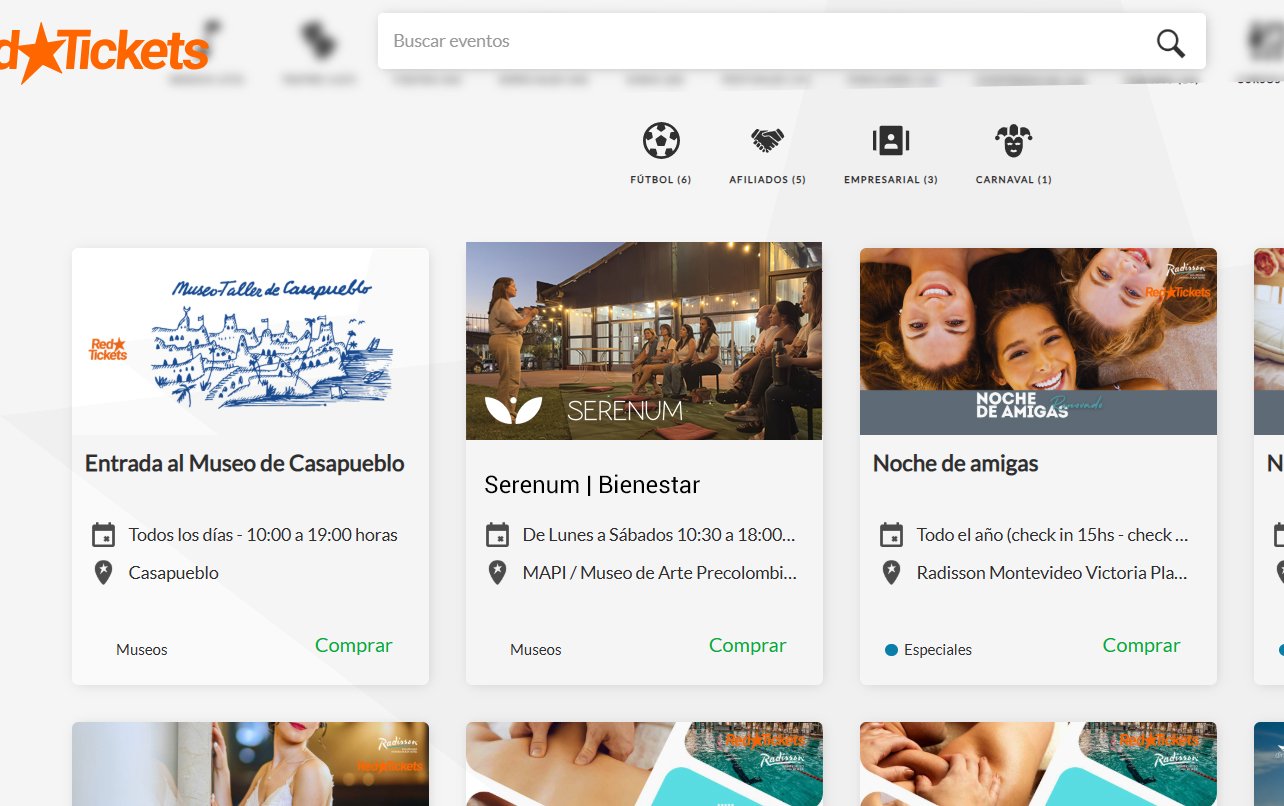Viewport: 1284px width, 806px height.
Task: Click calendar icon beside De Lunes a Sábados
Action: pyautogui.click(x=497, y=535)
